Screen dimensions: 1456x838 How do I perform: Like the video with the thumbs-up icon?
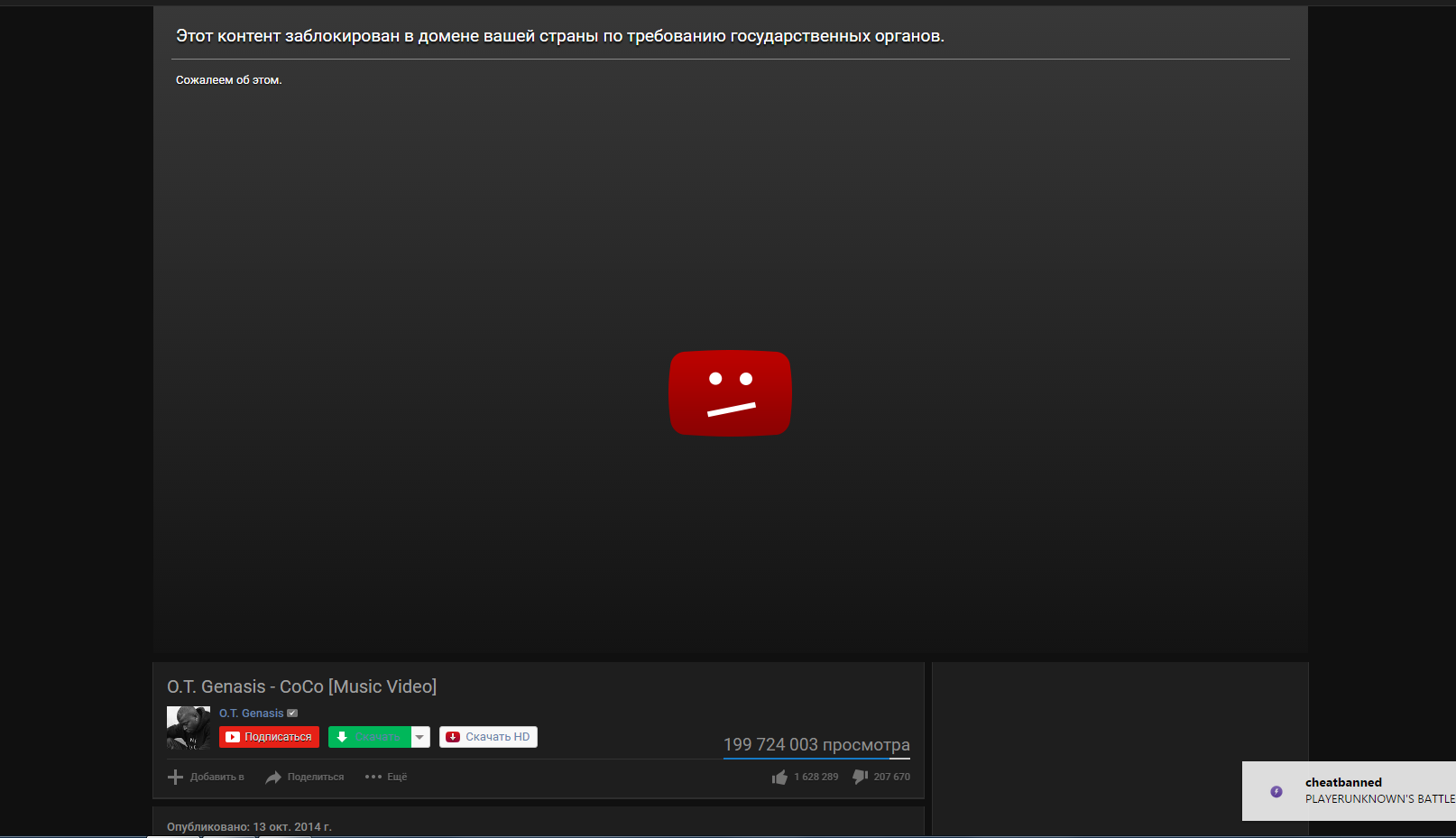pyautogui.click(x=779, y=777)
